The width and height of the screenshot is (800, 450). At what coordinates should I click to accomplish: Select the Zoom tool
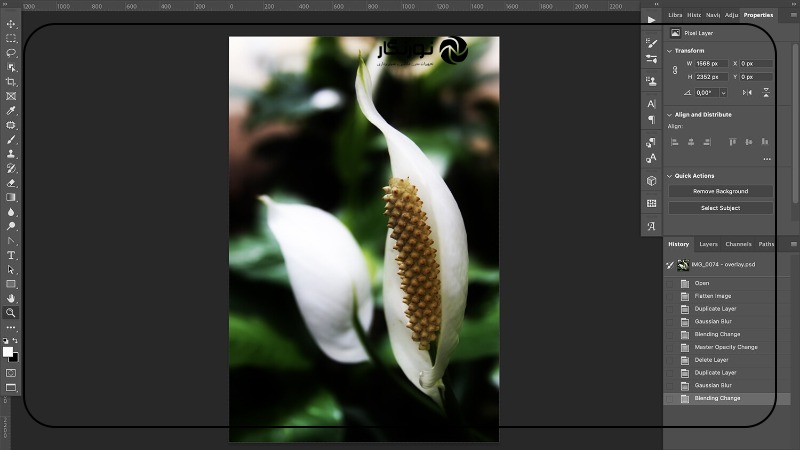pyautogui.click(x=11, y=313)
